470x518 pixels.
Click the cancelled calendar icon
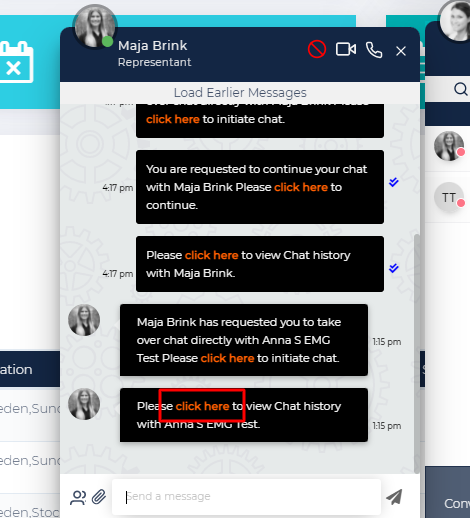[x=15, y=62]
